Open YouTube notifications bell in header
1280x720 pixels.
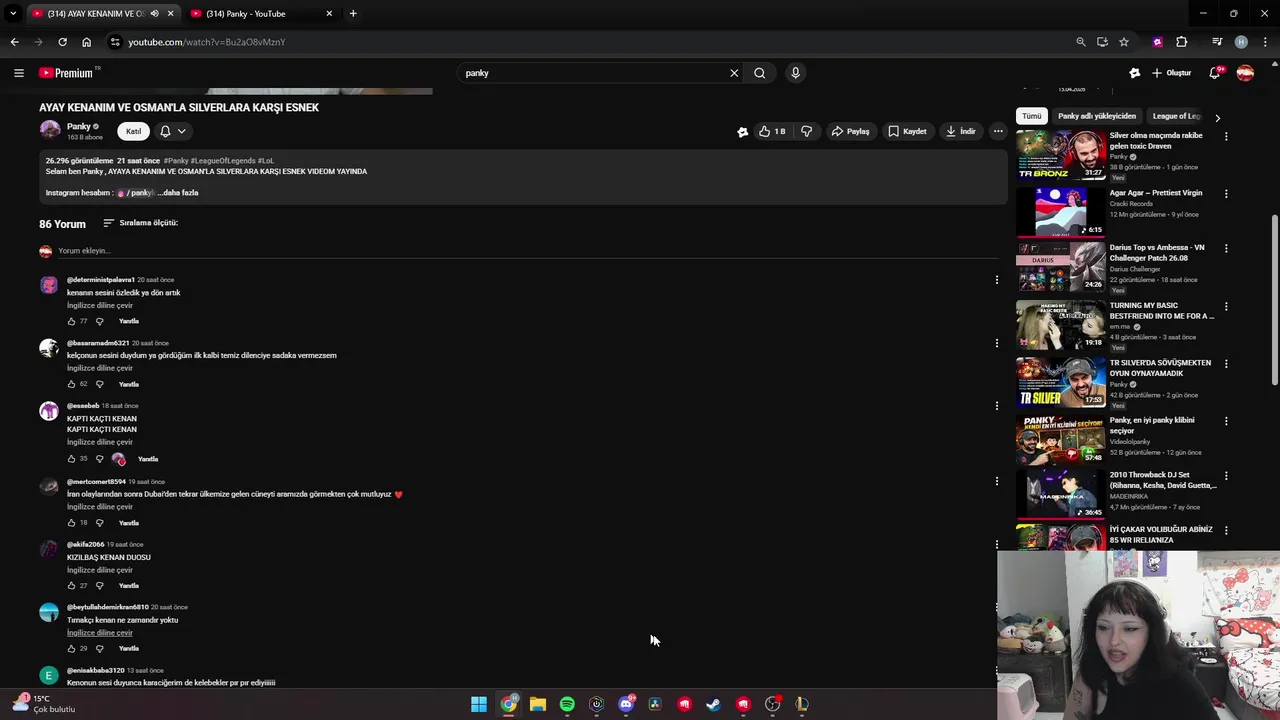coord(1215,73)
